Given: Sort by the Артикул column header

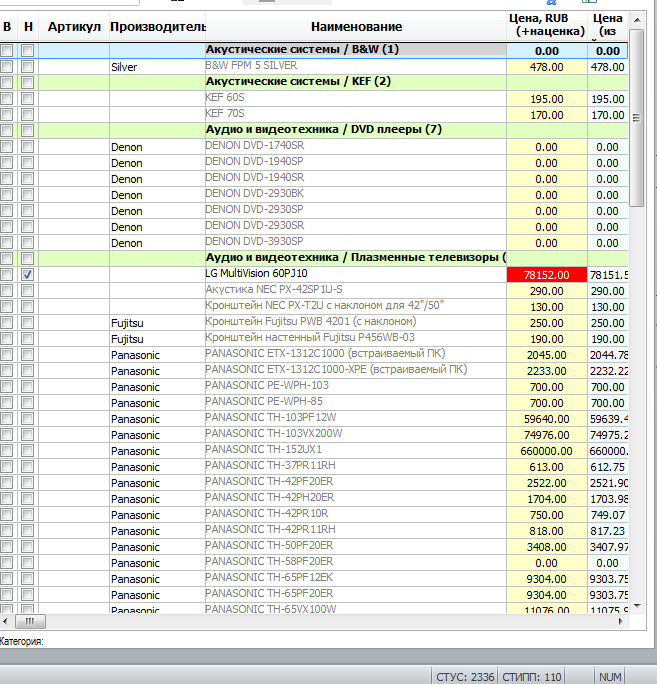Looking at the screenshot, I should tap(74, 27).
